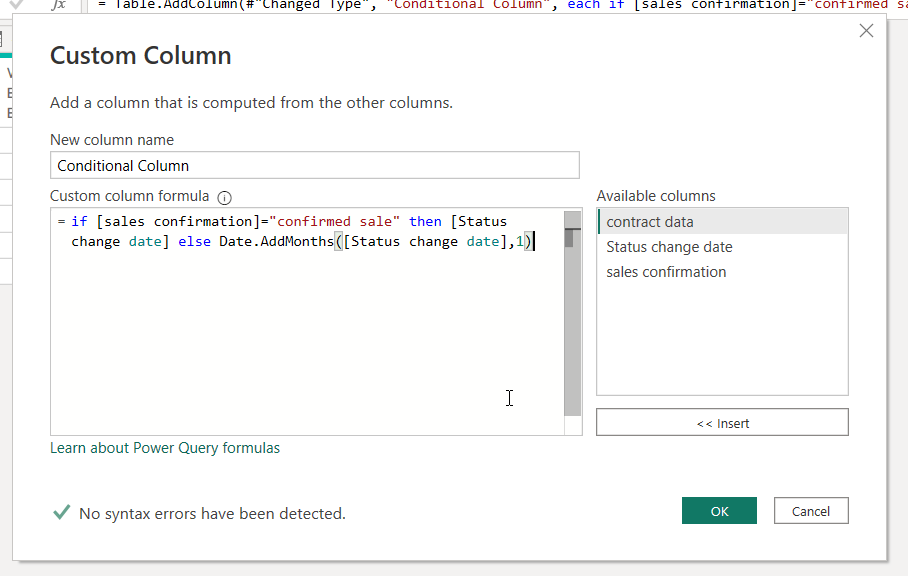
Task: Click the fx icon in formula bar
Action: (x=58, y=5)
